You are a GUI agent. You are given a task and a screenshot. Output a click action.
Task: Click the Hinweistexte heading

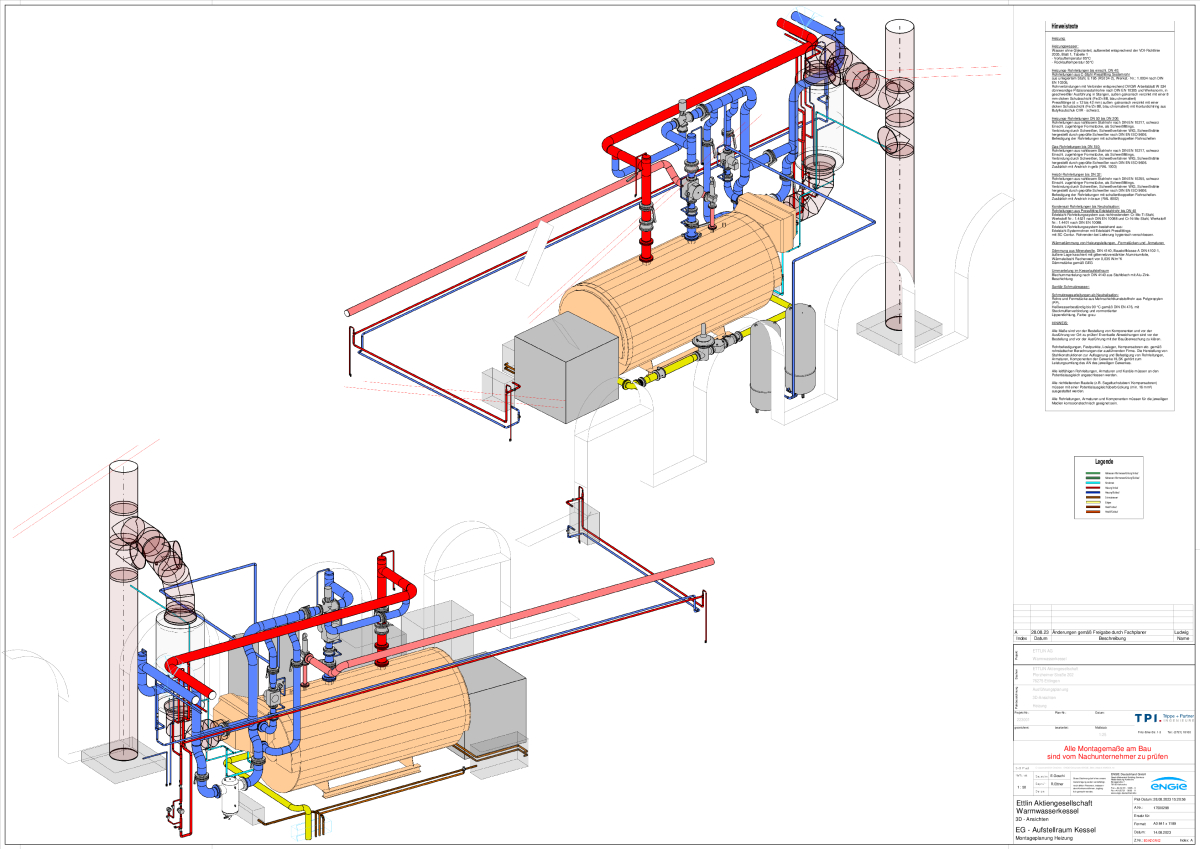[1066, 27]
